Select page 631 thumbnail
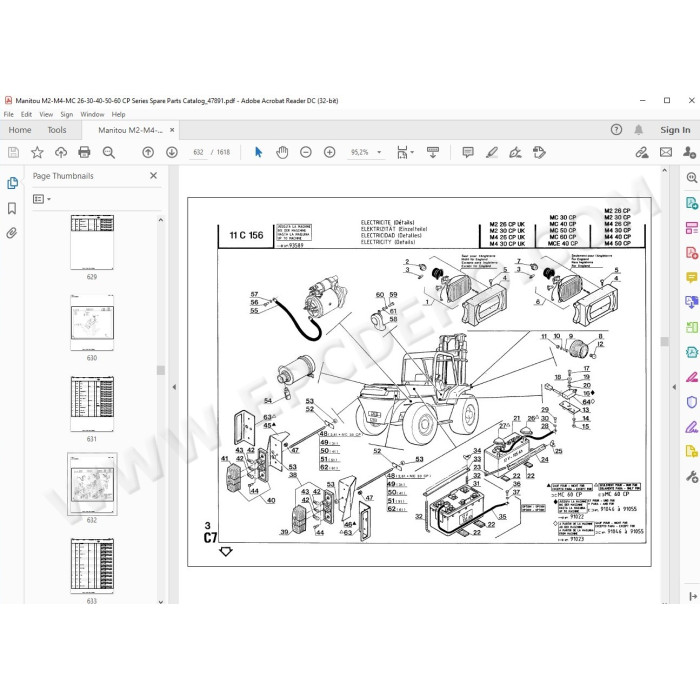The height and width of the screenshot is (700, 700). pyautogui.click(x=92, y=404)
